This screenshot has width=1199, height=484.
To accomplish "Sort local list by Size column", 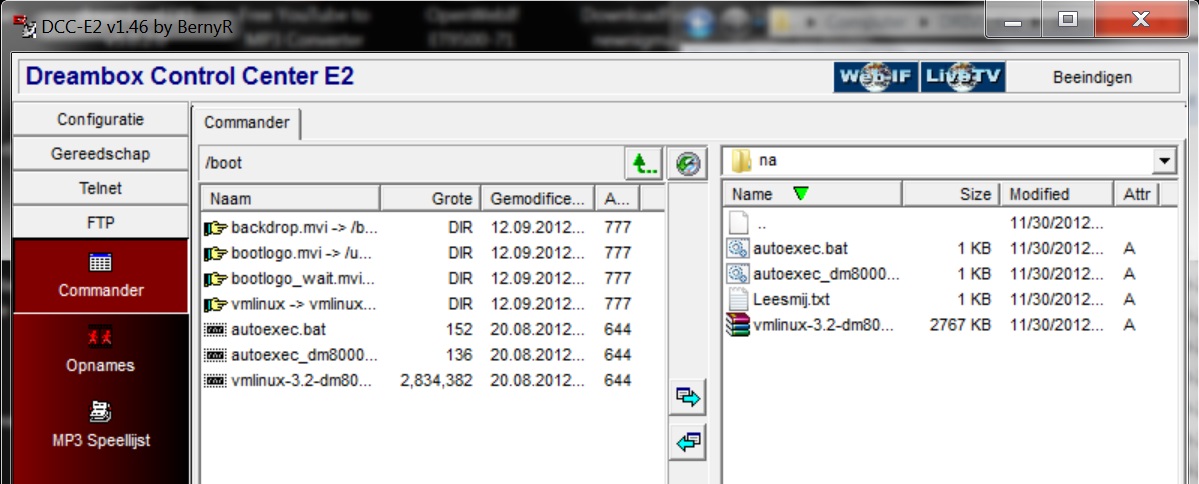I will pos(951,195).
